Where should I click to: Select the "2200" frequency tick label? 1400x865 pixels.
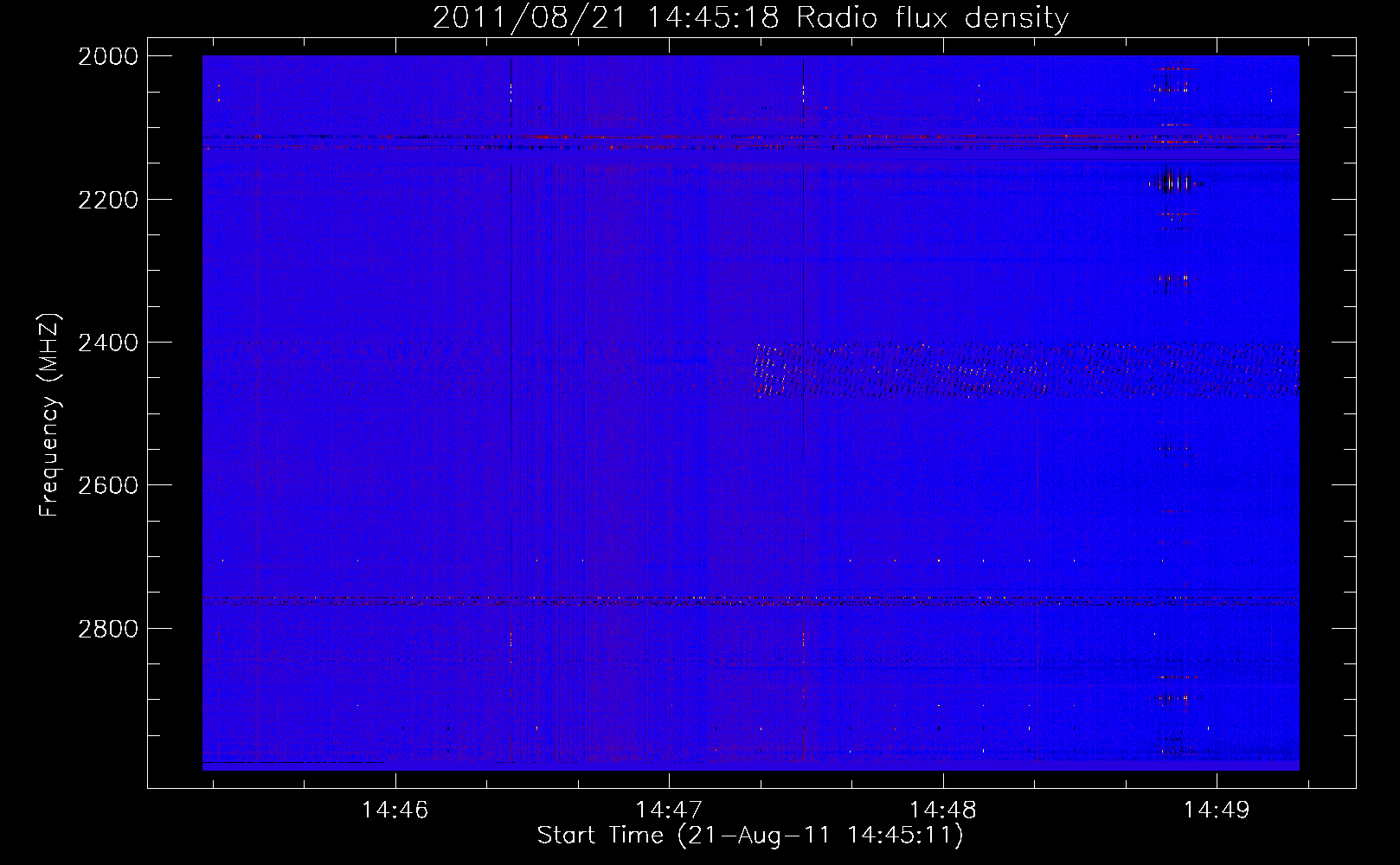(108, 200)
